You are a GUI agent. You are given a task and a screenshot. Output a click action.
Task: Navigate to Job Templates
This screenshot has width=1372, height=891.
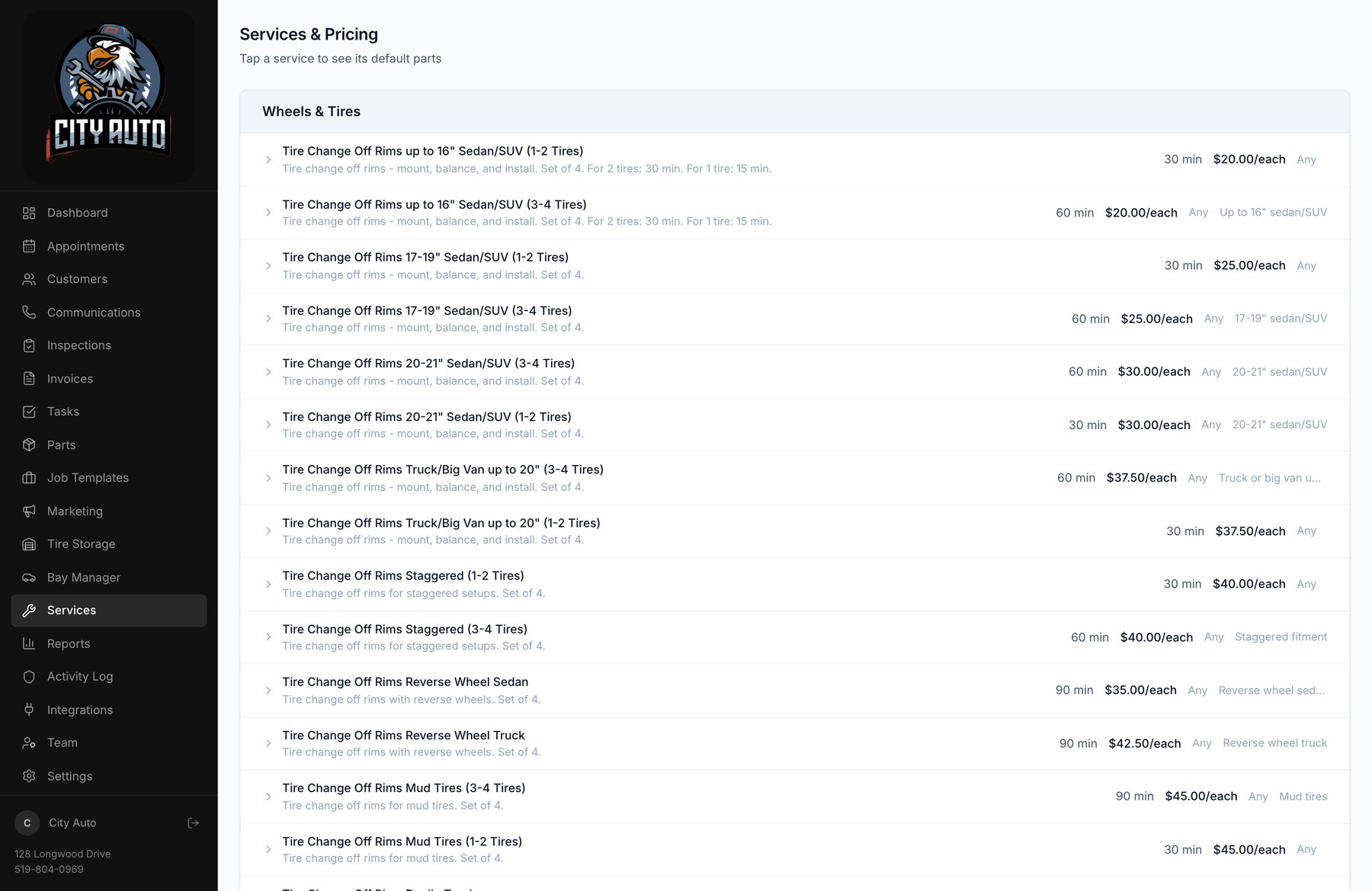108,478
